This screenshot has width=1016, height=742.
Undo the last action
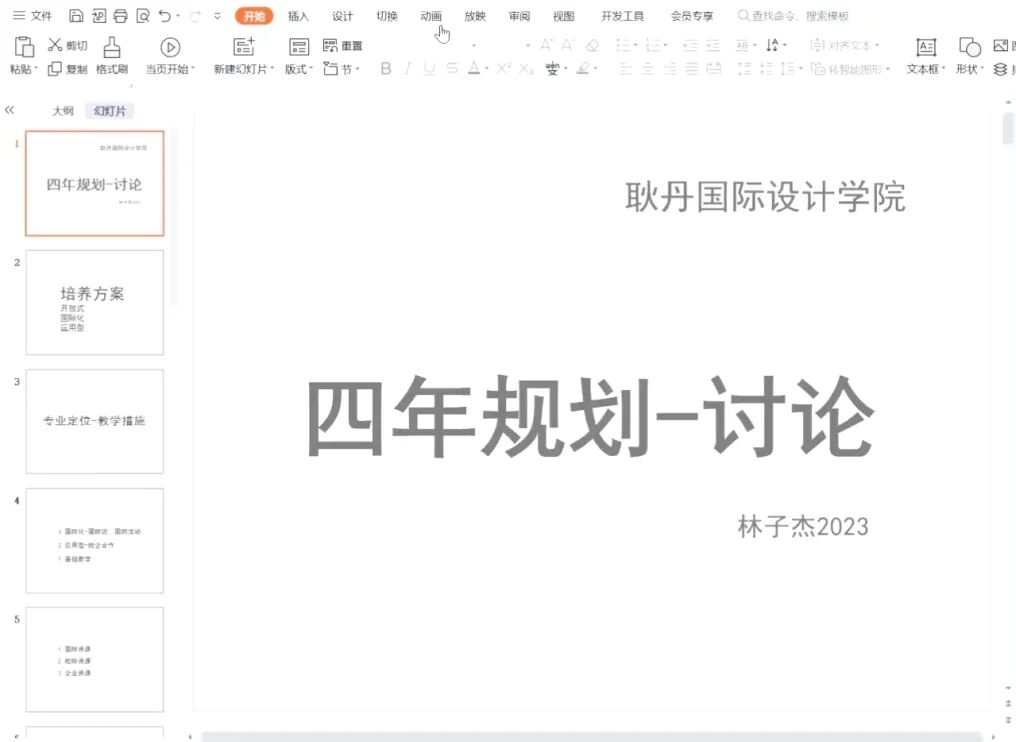click(163, 14)
